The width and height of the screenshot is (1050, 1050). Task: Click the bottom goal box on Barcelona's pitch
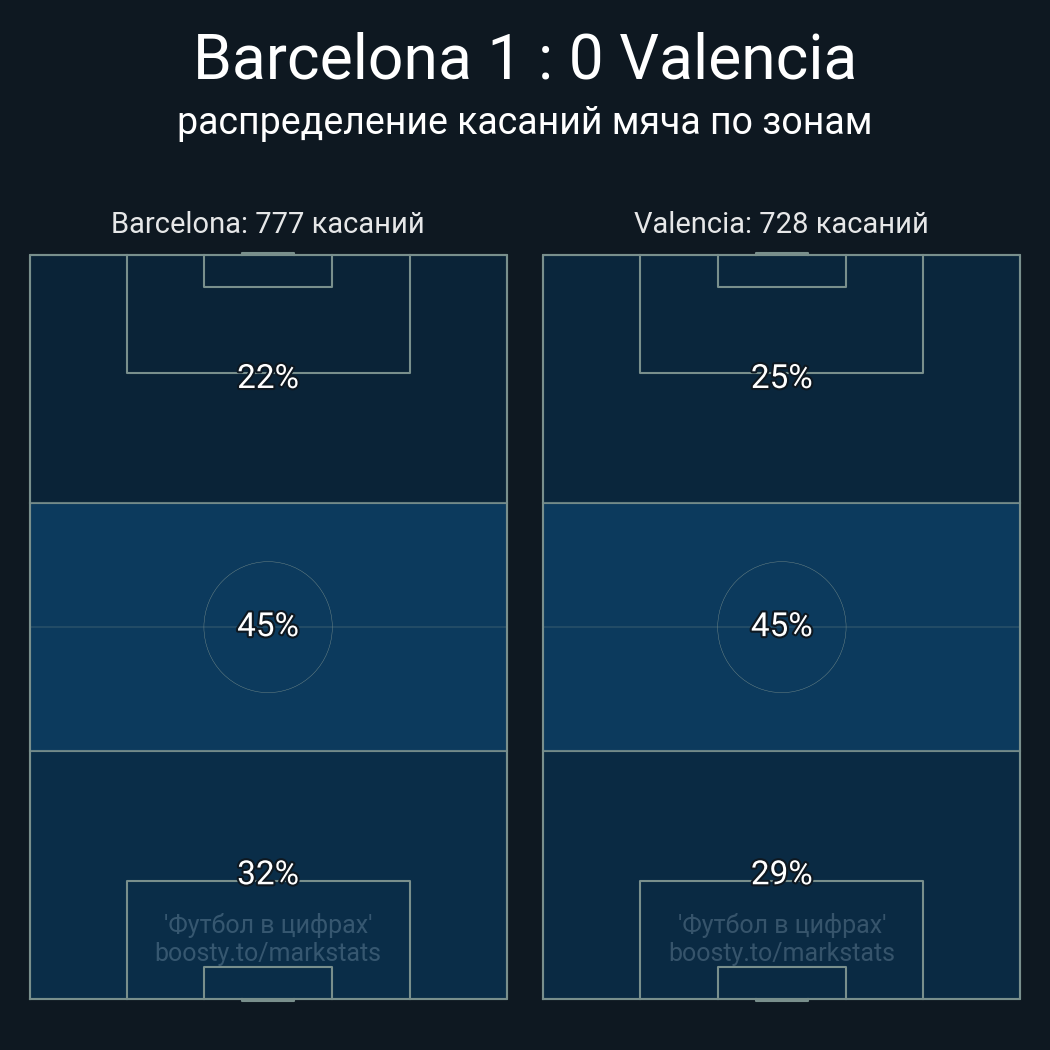[268, 983]
